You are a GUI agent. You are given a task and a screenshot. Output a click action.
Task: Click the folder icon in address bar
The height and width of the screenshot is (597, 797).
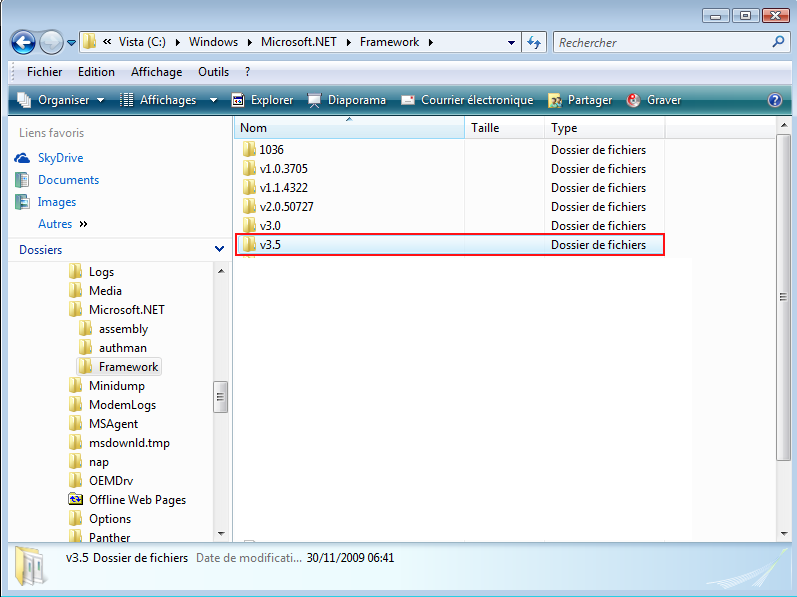[x=89, y=42]
